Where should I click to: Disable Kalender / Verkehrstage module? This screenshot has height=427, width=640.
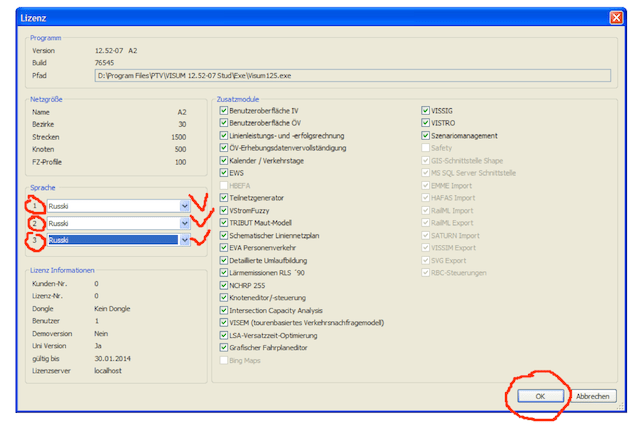(x=223, y=160)
